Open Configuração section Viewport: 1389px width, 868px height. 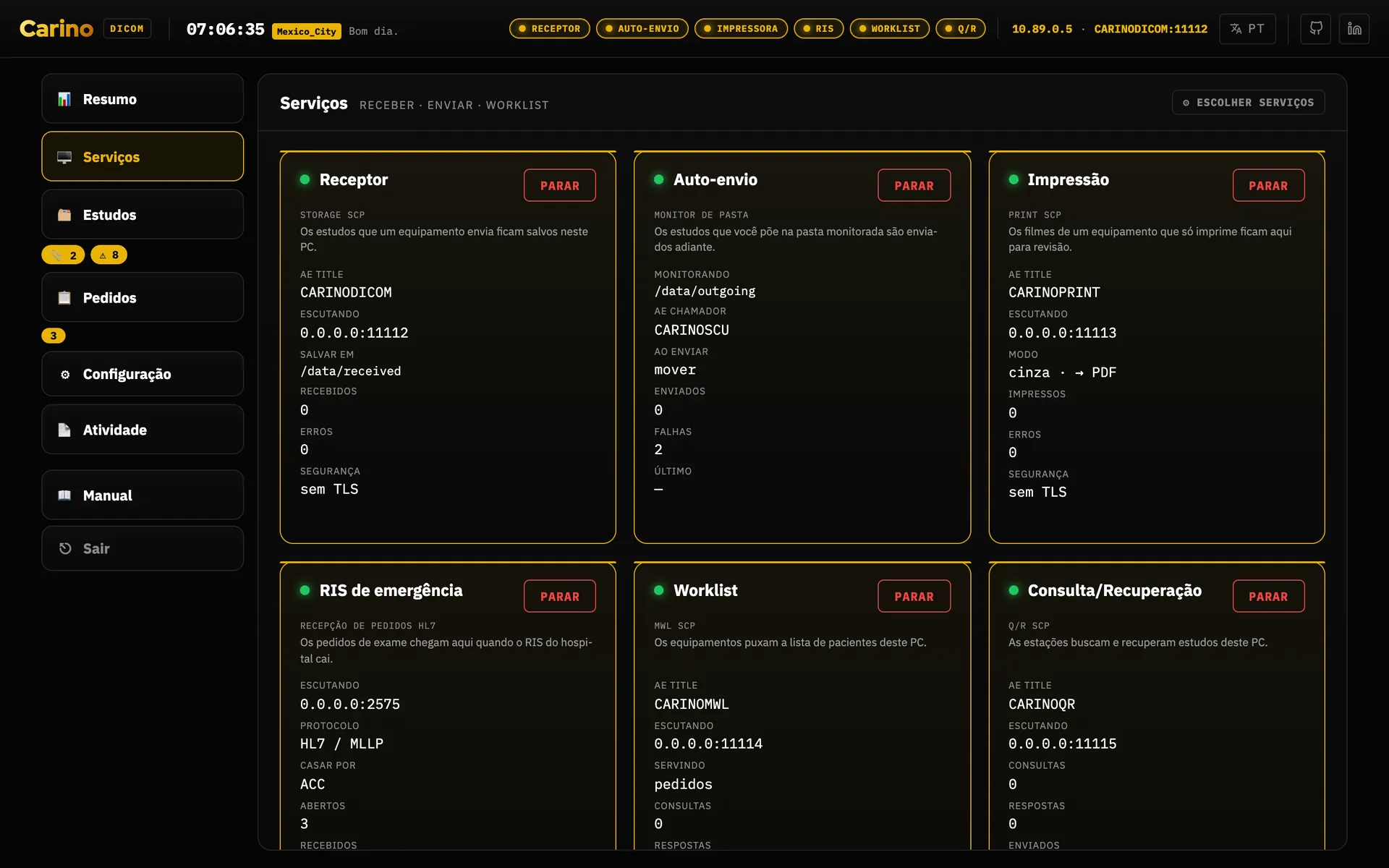143,374
